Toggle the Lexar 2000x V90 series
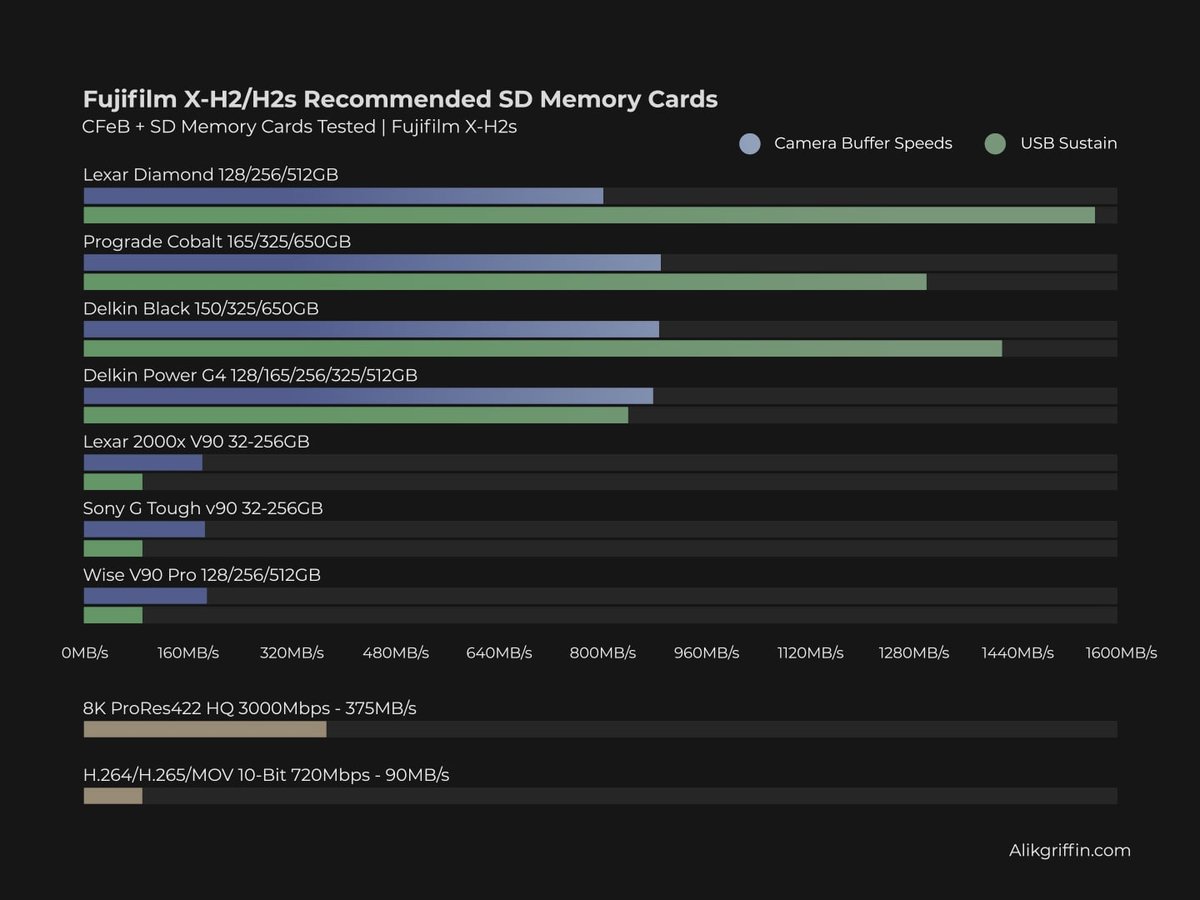 tap(195, 440)
